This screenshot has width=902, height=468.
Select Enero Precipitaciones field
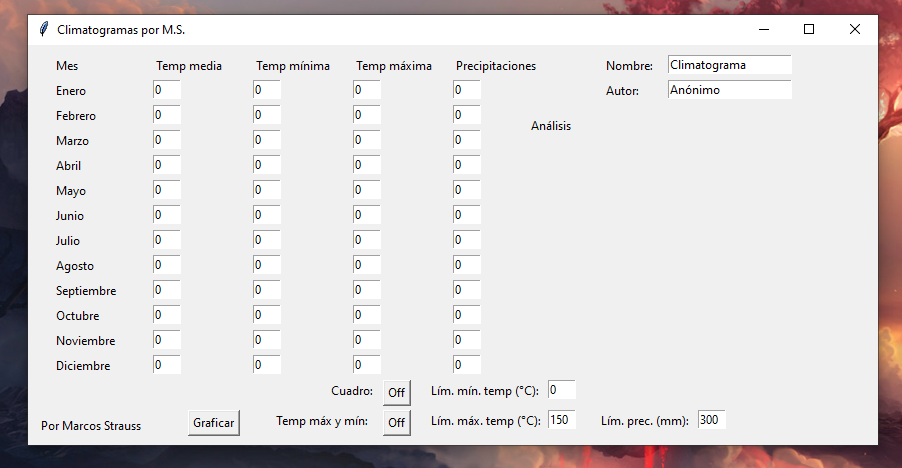pyautogui.click(x=467, y=90)
